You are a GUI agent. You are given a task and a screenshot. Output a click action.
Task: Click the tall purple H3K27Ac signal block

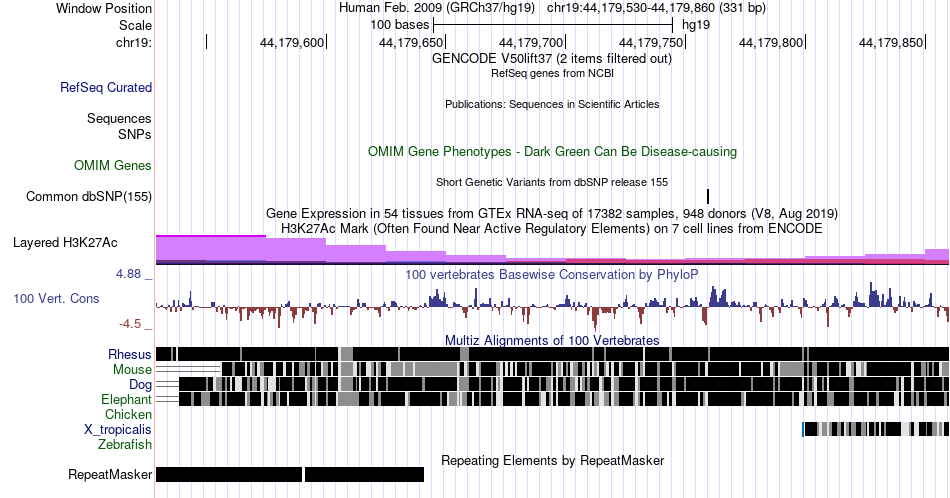tap(211, 248)
